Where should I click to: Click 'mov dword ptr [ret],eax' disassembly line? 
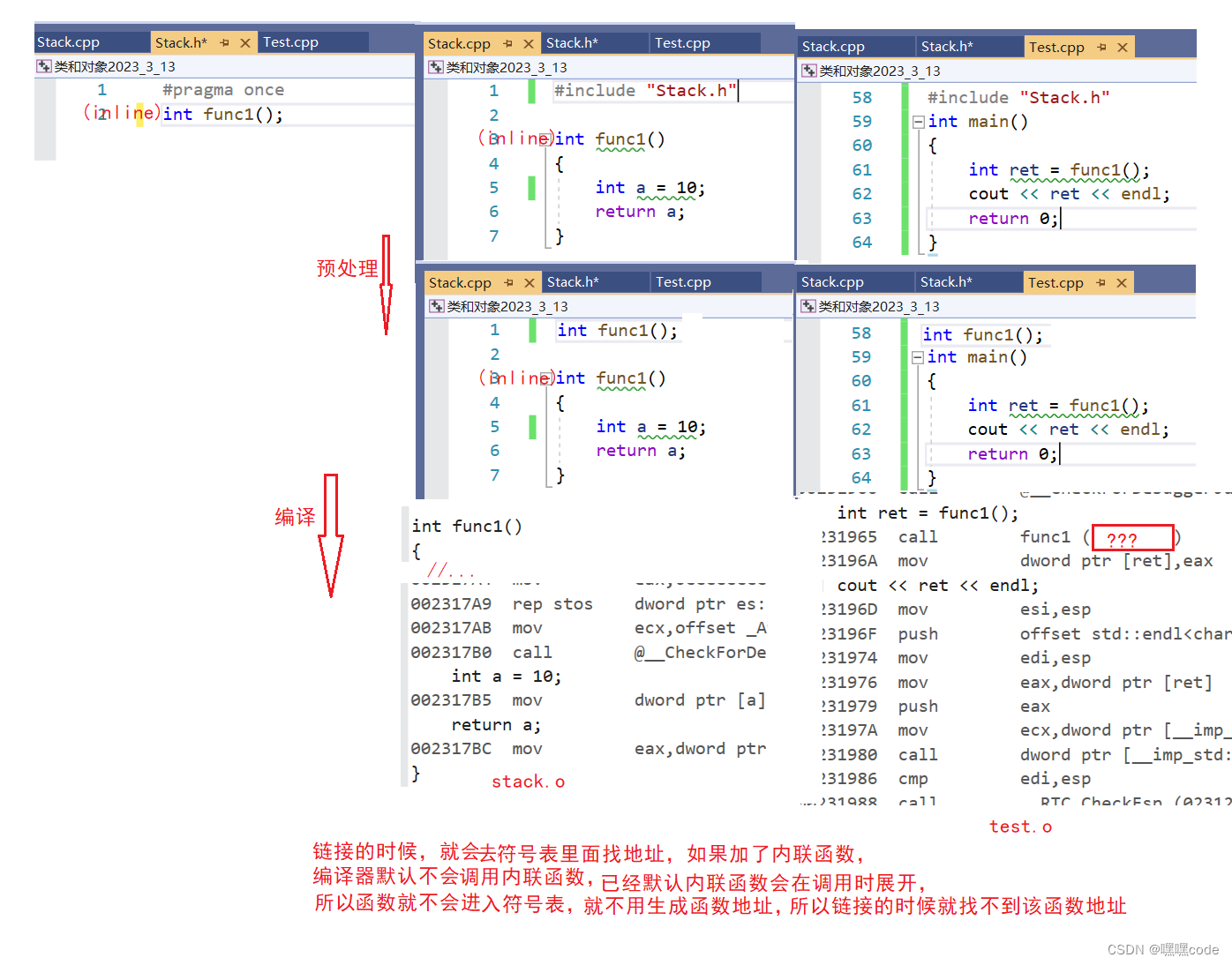point(1018,561)
